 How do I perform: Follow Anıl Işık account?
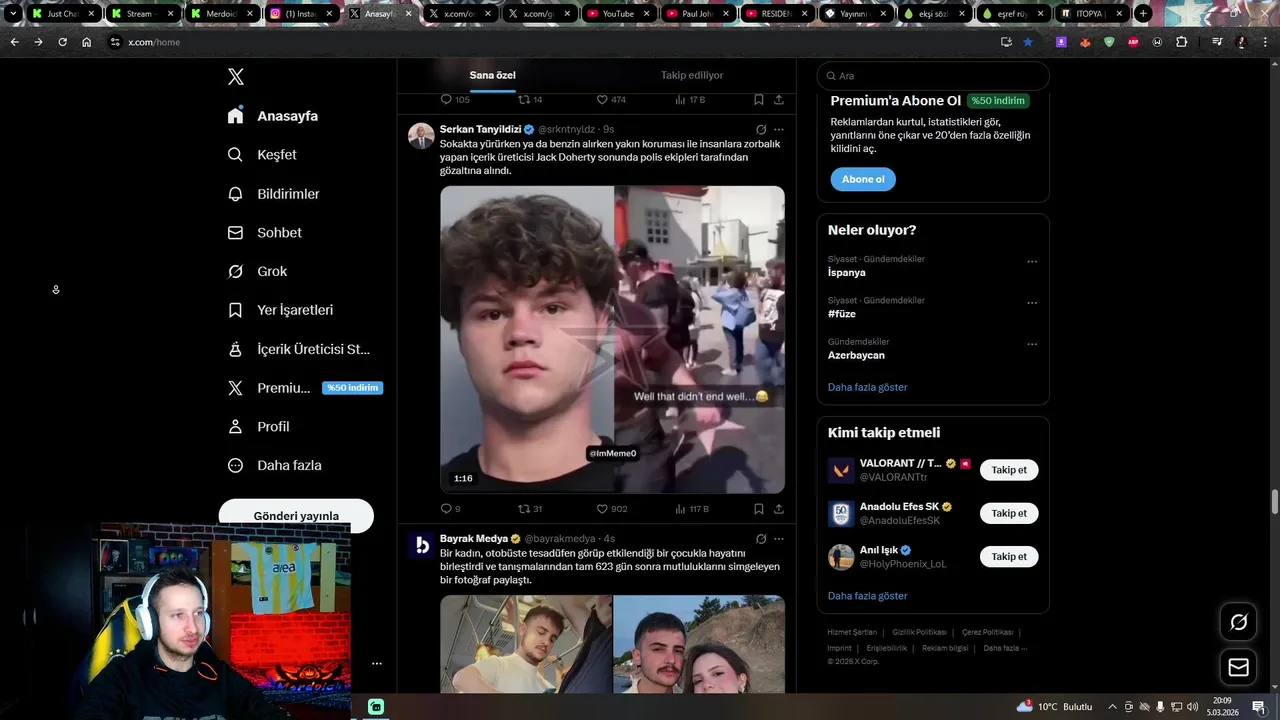1009,556
